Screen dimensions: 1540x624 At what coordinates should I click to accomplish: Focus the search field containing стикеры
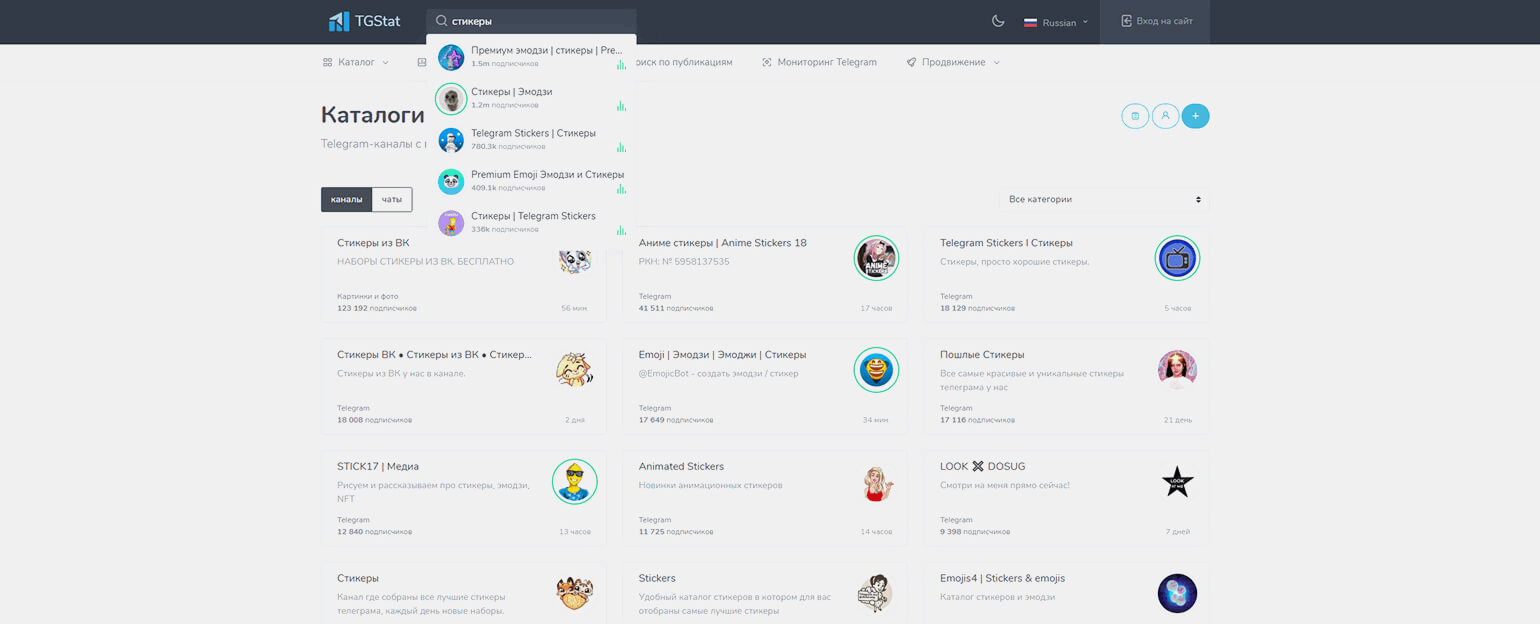(531, 21)
